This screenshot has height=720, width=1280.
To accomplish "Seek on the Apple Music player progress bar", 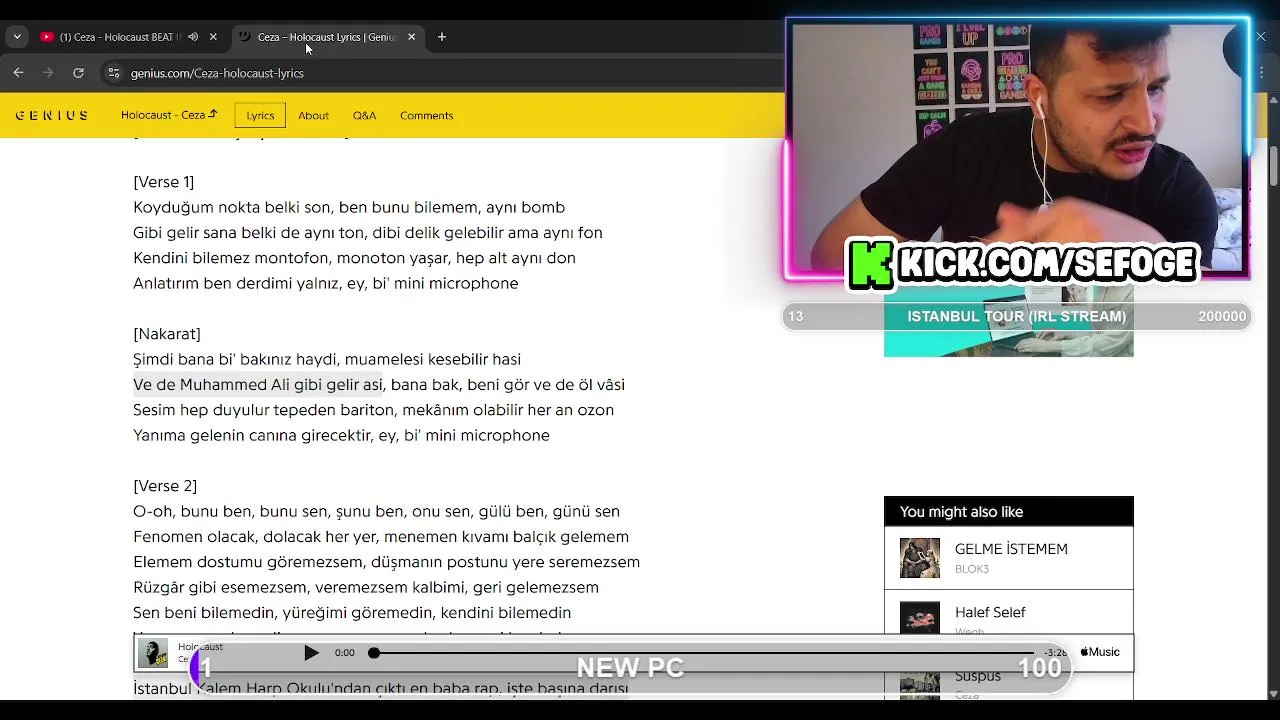I will coord(703,653).
